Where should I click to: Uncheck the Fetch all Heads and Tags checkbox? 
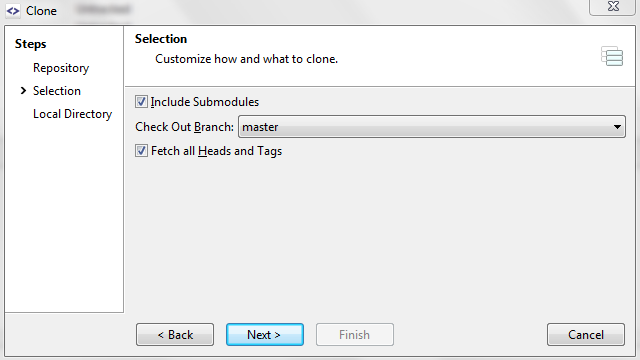tap(141, 151)
